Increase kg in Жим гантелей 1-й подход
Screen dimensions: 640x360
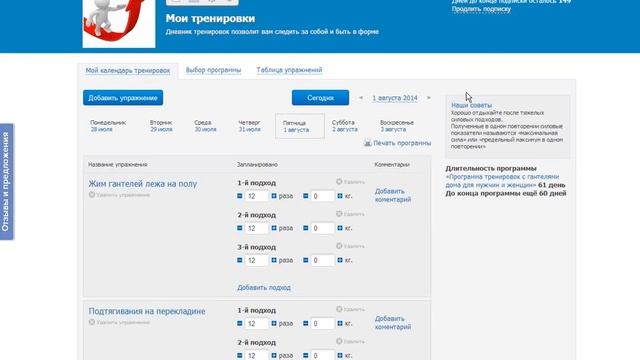click(x=340, y=196)
